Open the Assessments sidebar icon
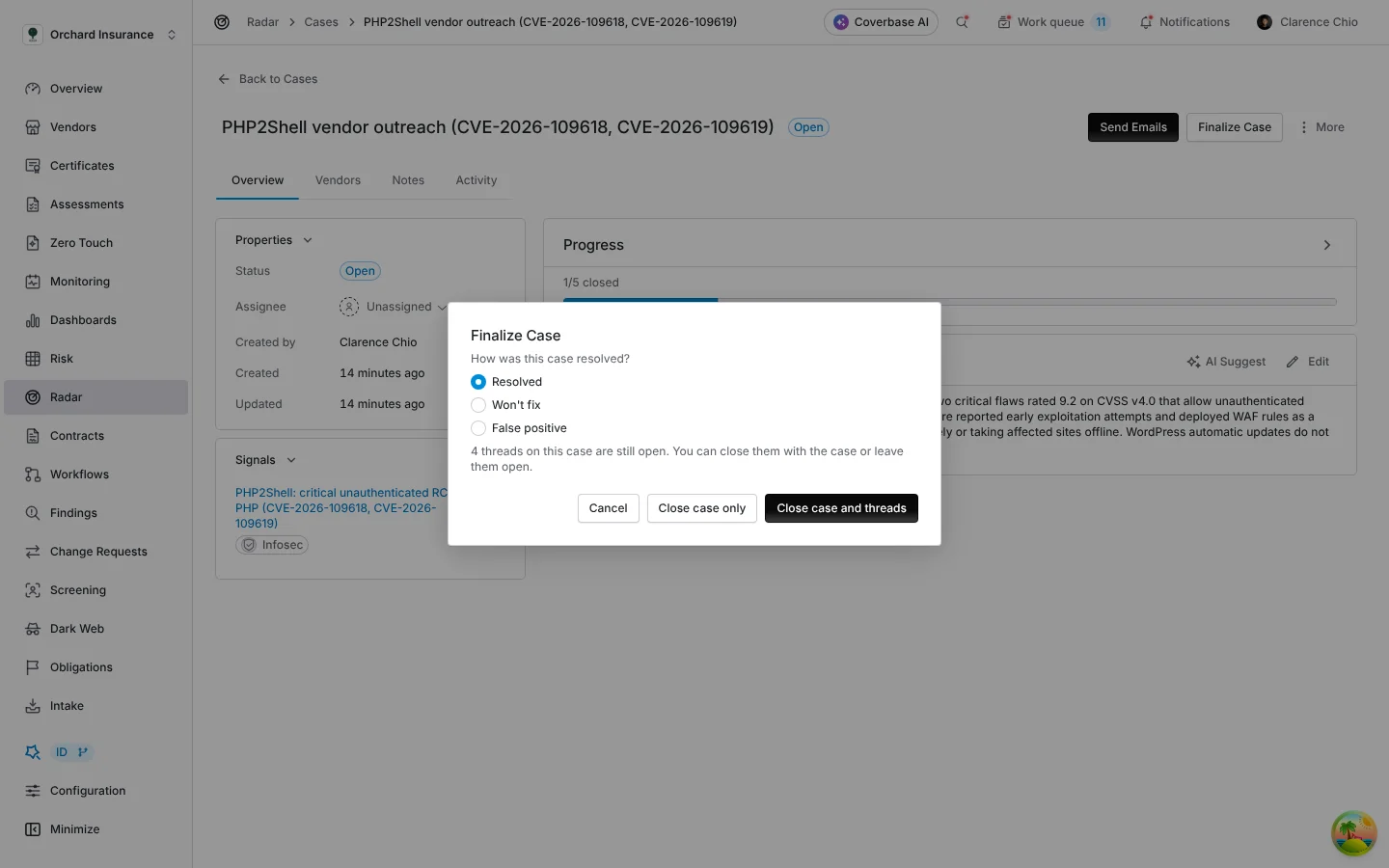 point(33,204)
